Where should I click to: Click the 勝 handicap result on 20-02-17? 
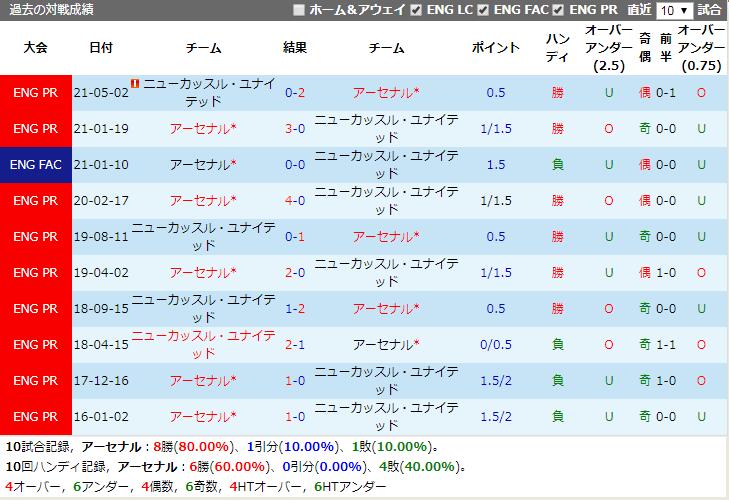[x=557, y=200]
